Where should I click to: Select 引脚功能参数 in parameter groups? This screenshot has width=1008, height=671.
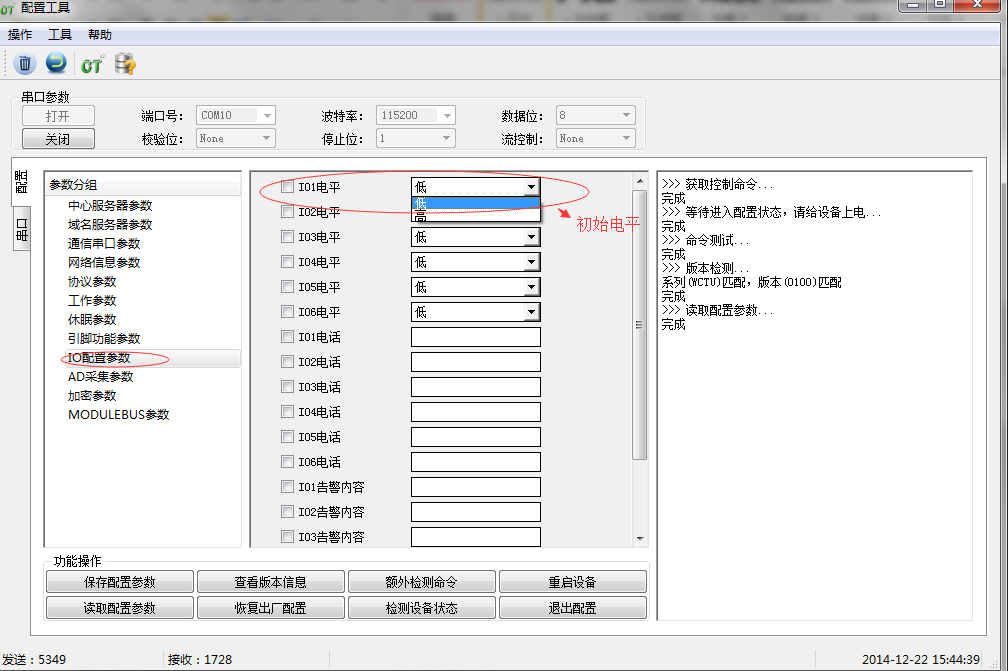point(104,339)
